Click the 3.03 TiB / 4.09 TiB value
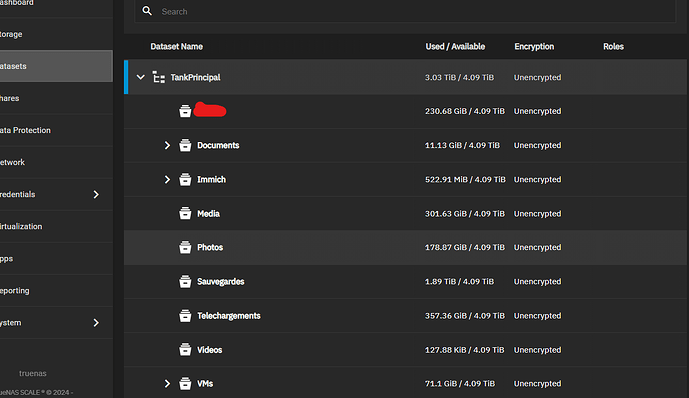689x398 pixels. coord(459,77)
